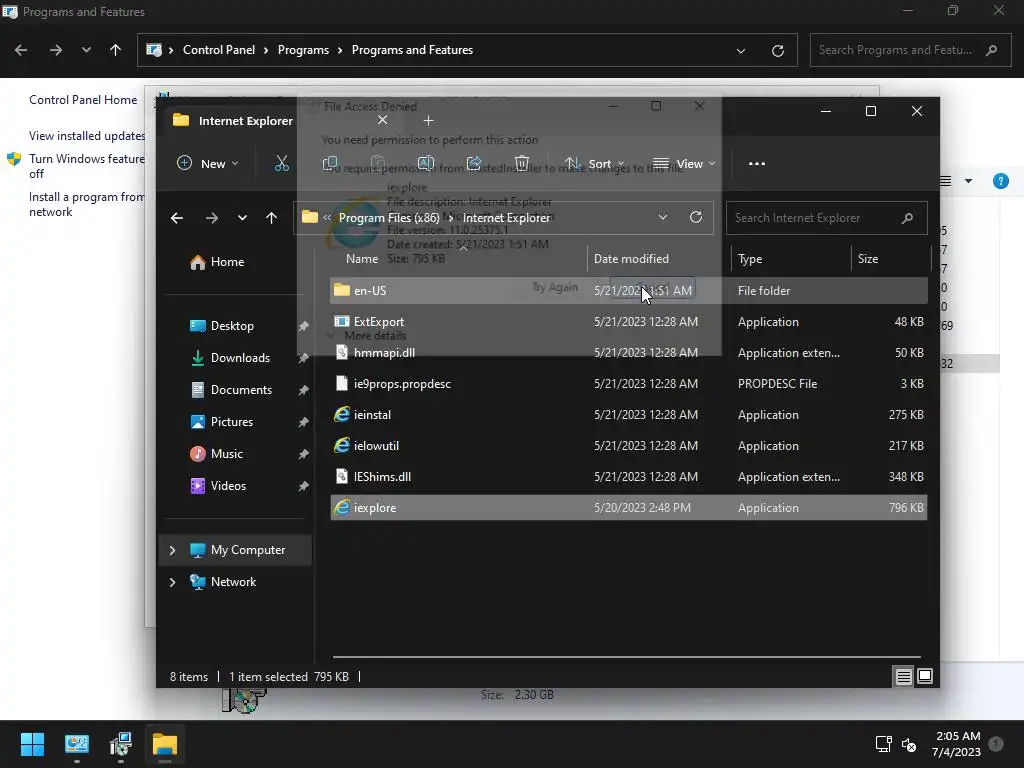Open Control Panel Home link

pyautogui.click(x=83, y=100)
